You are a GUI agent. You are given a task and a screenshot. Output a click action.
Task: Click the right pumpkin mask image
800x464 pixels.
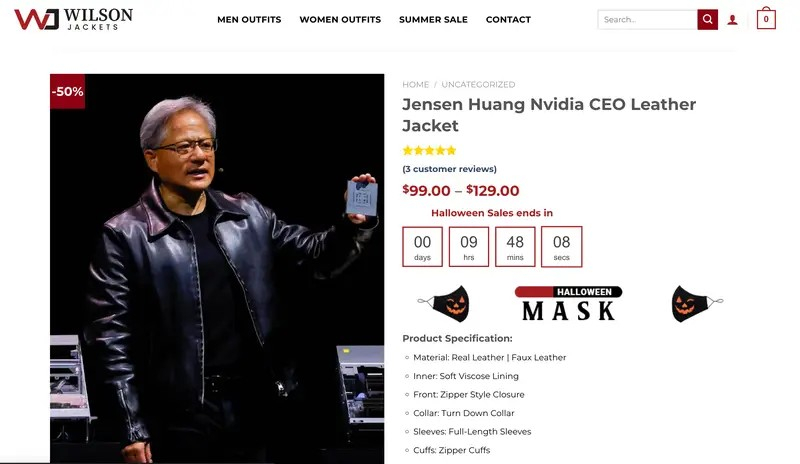coord(696,301)
